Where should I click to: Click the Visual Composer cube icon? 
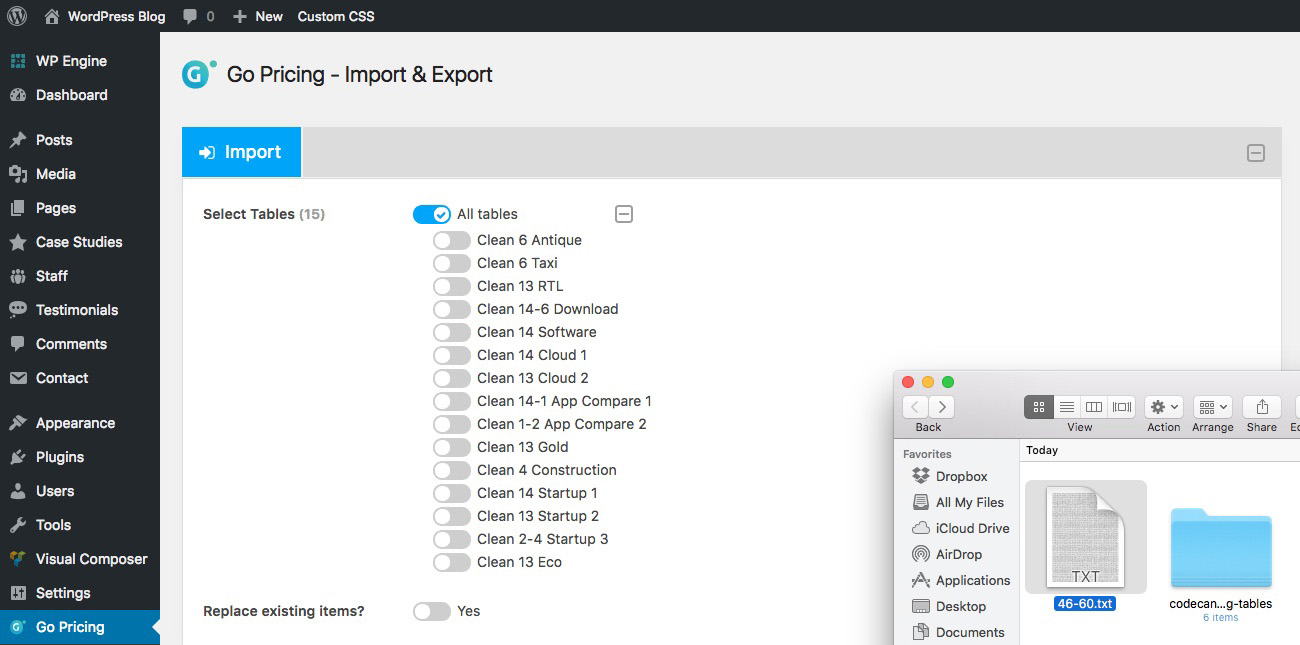pyautogui.click(x=18, y=559)
